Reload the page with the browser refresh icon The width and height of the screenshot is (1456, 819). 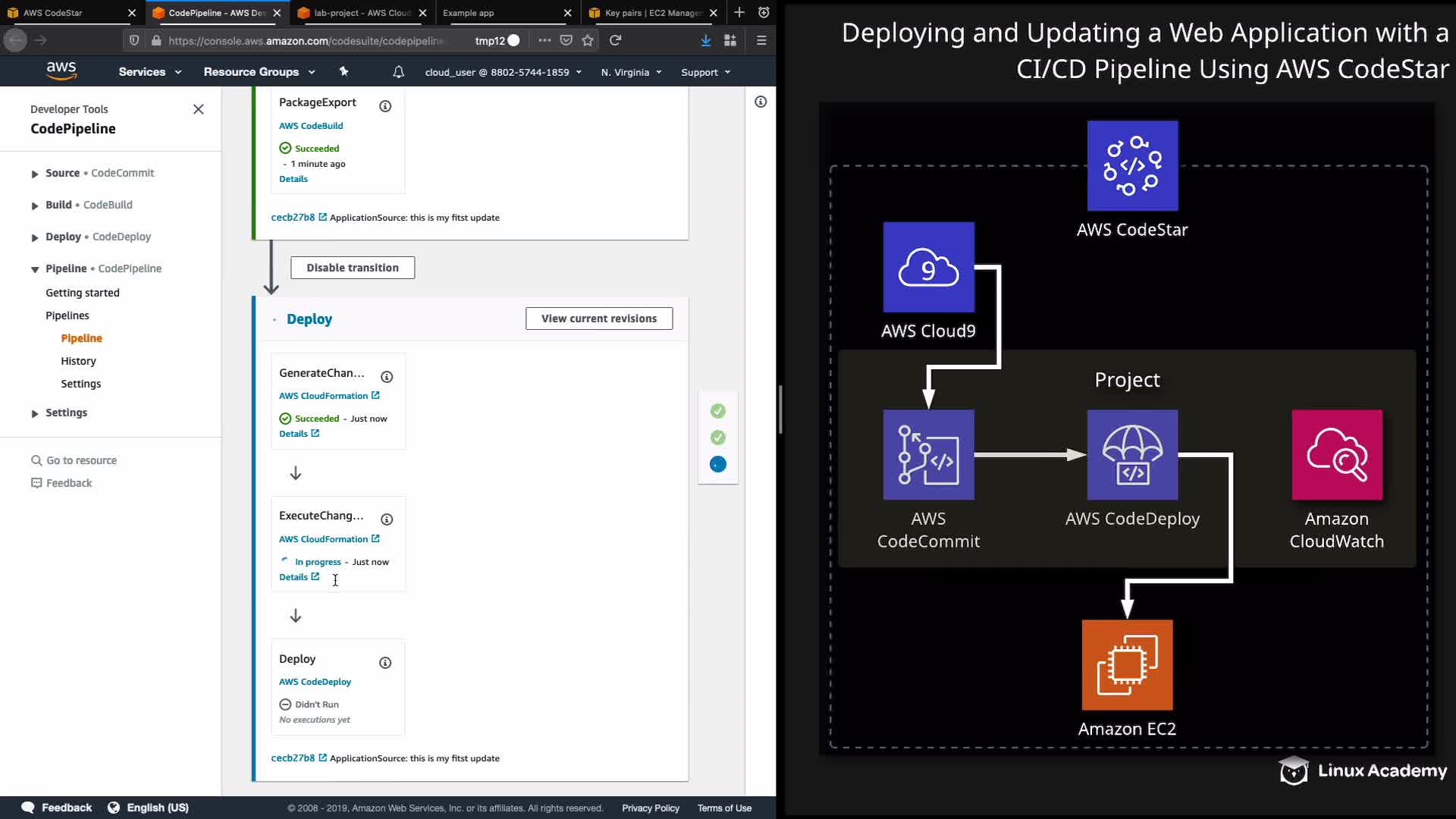(x=616, y=40)
